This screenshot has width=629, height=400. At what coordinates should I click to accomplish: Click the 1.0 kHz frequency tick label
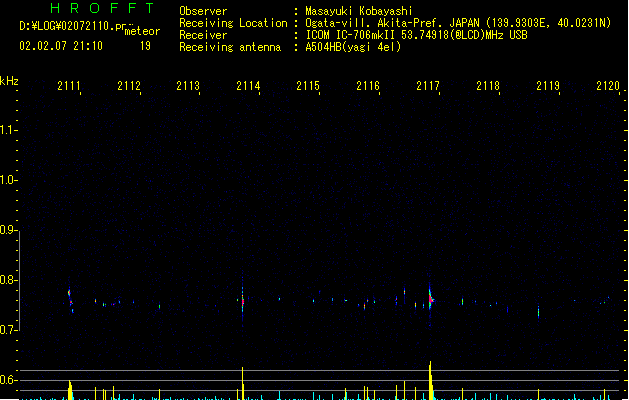[7, 180]
